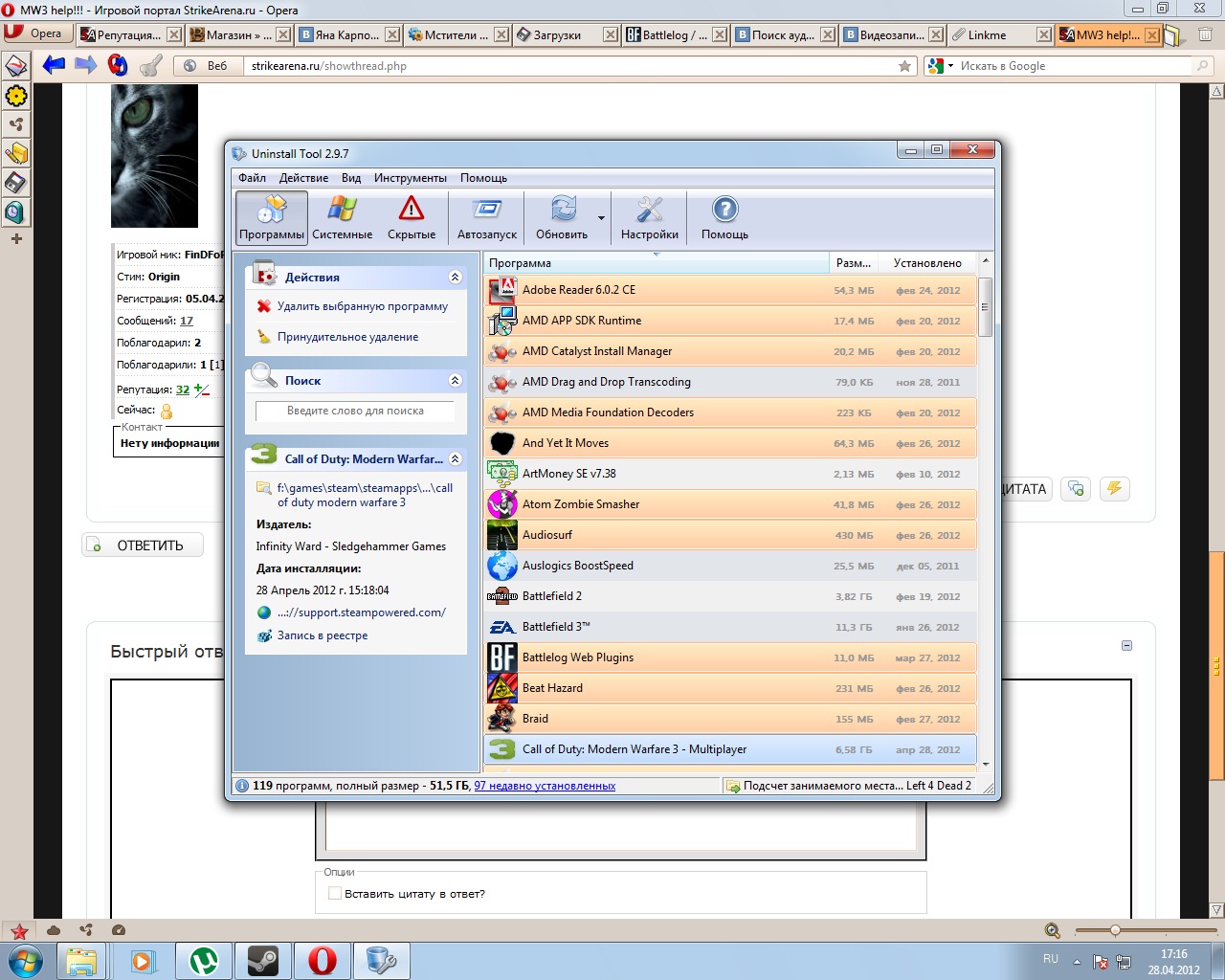The height and width of the screenshot is (980, 1225).
Task: Click the Windows Start button
Action: 25,960
